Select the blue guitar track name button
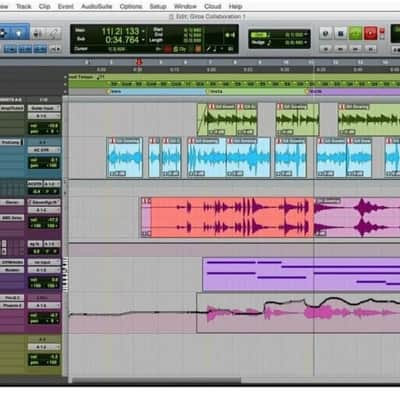Screen dimensions: 400x400 click(x=11, y=142)
